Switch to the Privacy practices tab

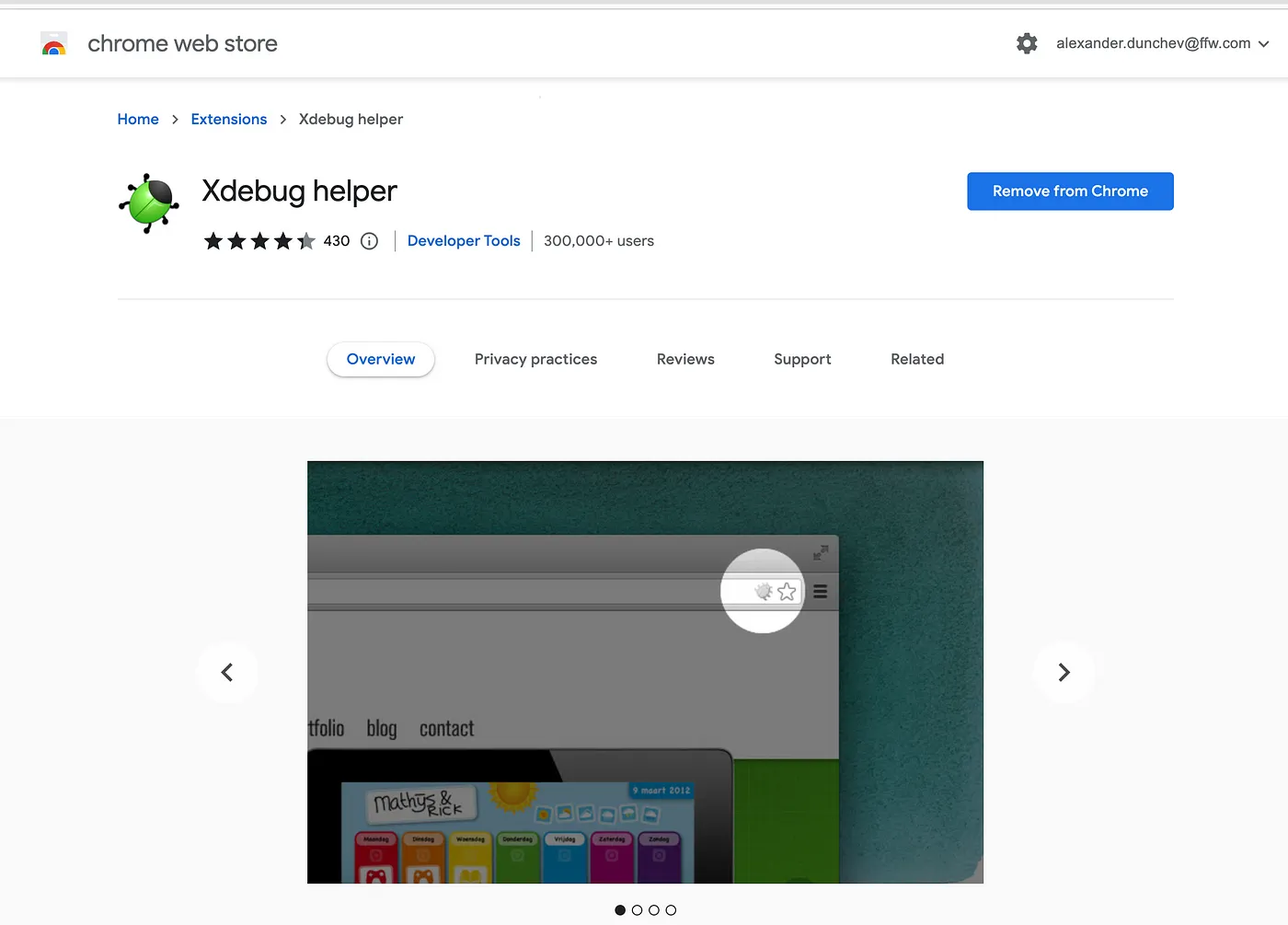pyautogui.click(x=535, y=359)
